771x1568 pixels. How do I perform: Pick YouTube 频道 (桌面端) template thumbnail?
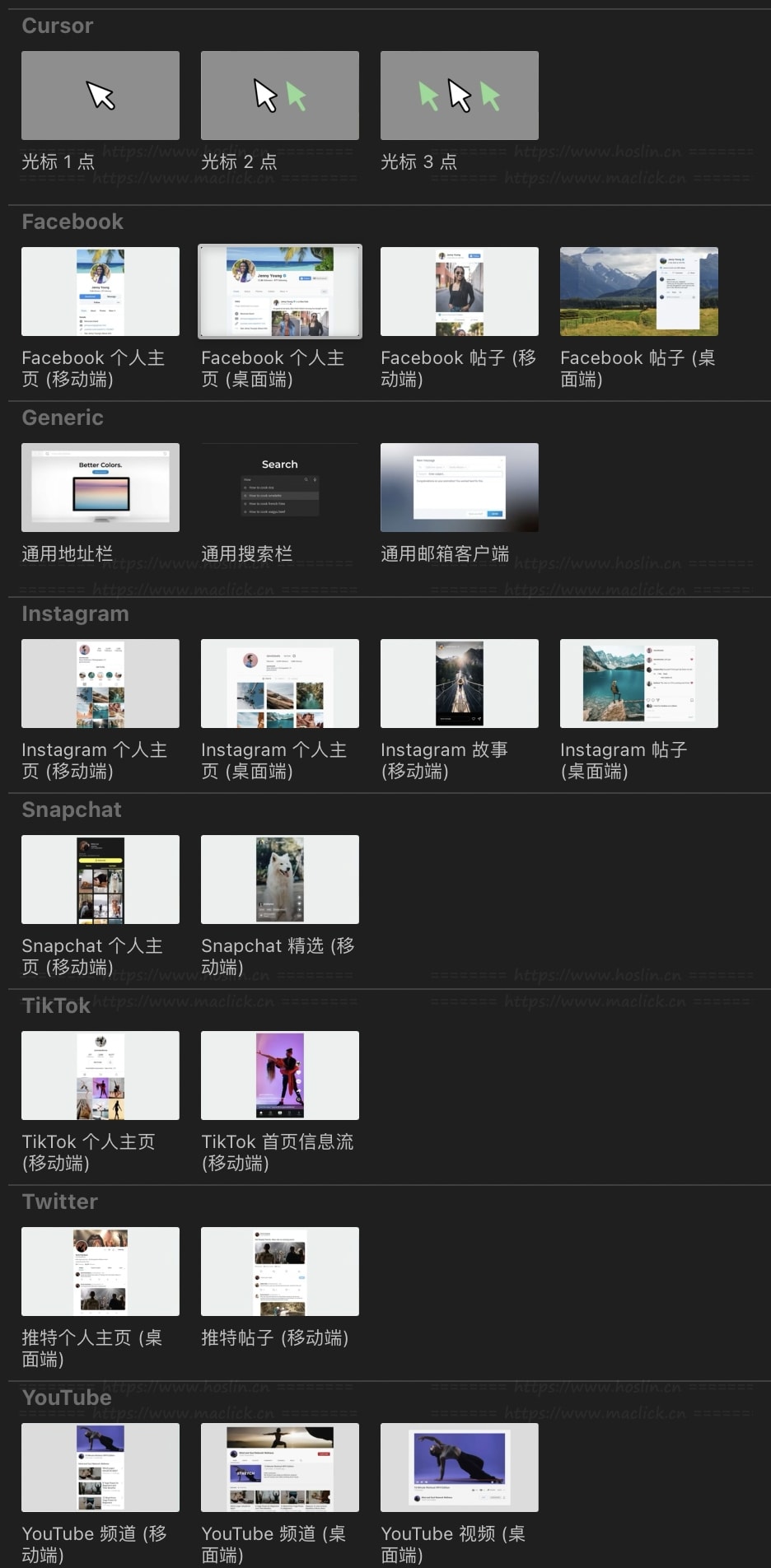(x=280, y=1468)
